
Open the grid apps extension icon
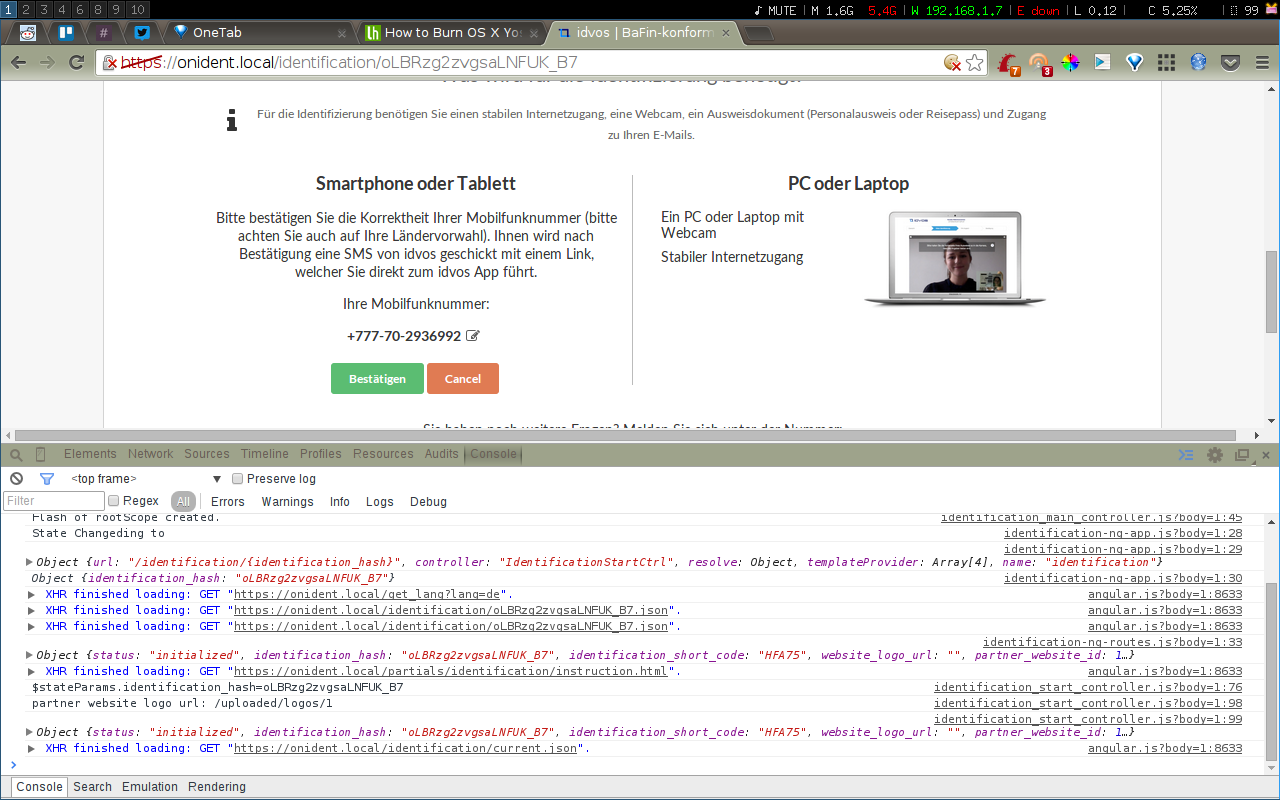click(x=1166, y=62)
